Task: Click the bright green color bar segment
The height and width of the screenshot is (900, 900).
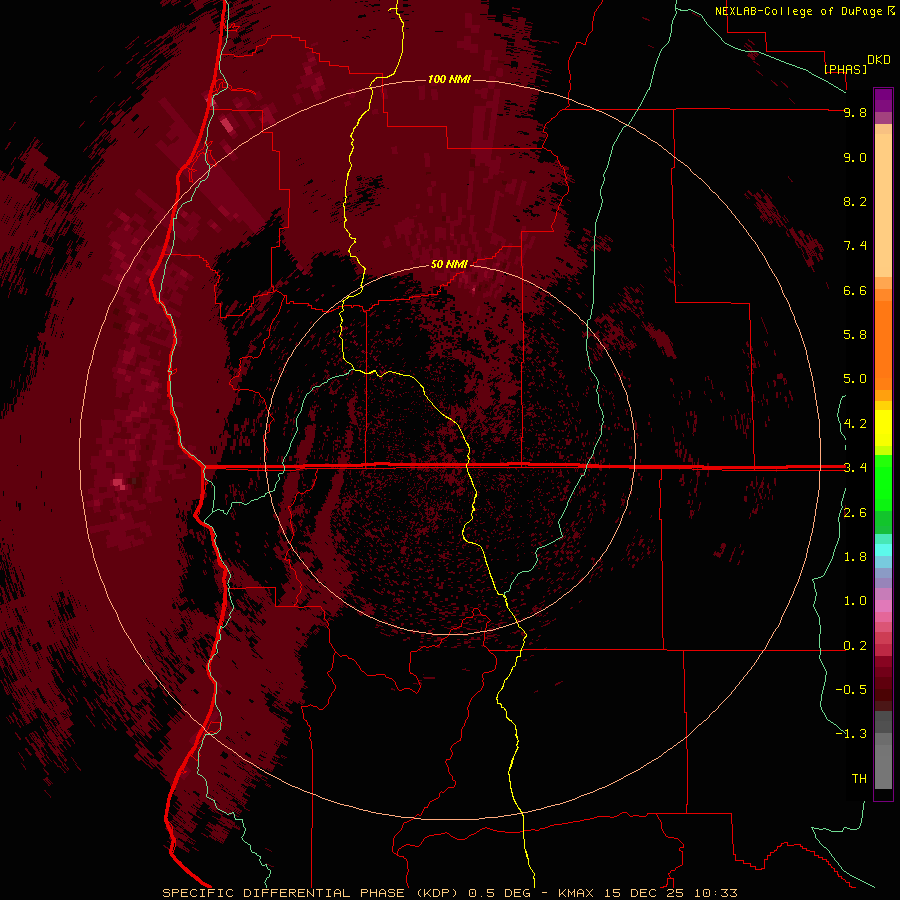Action: (x=883, y=482)
